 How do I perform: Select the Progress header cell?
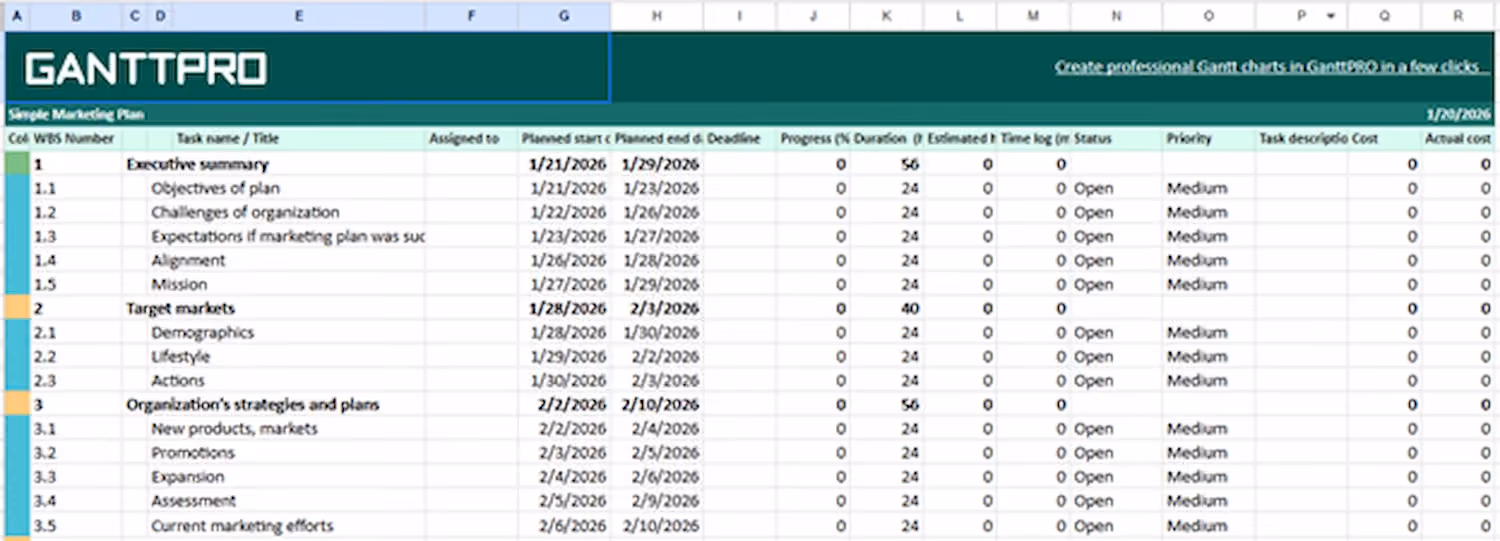[814, 139]
